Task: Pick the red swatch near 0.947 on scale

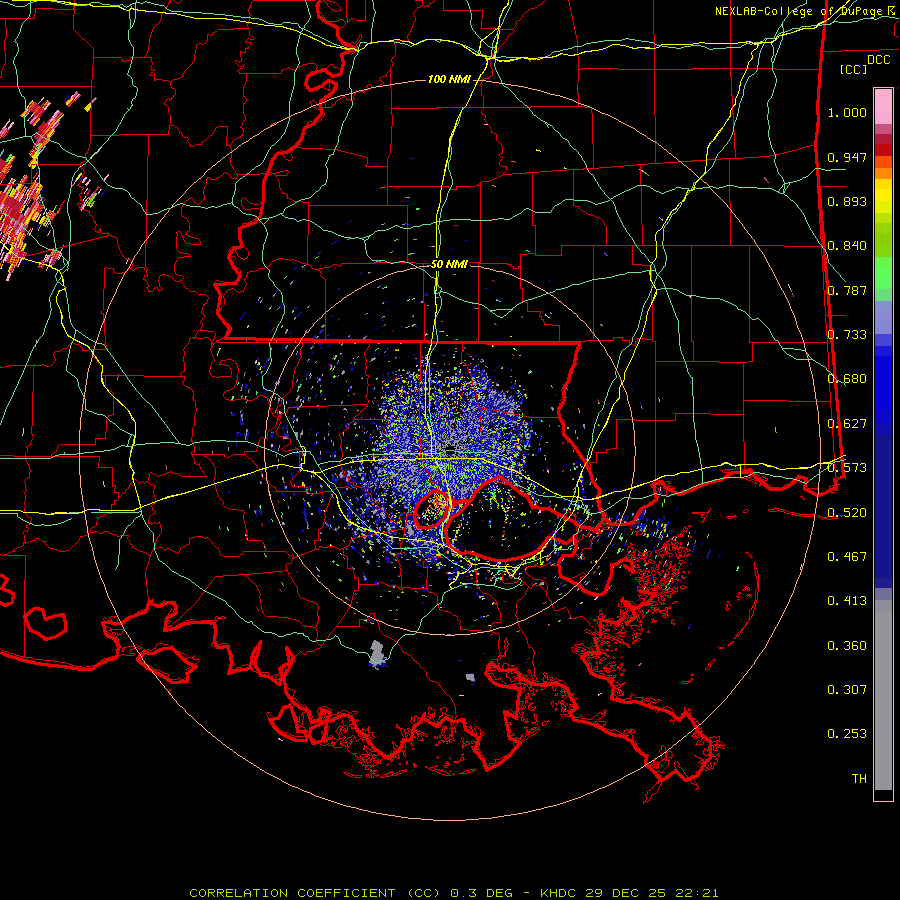Action: tap(883, 150)
